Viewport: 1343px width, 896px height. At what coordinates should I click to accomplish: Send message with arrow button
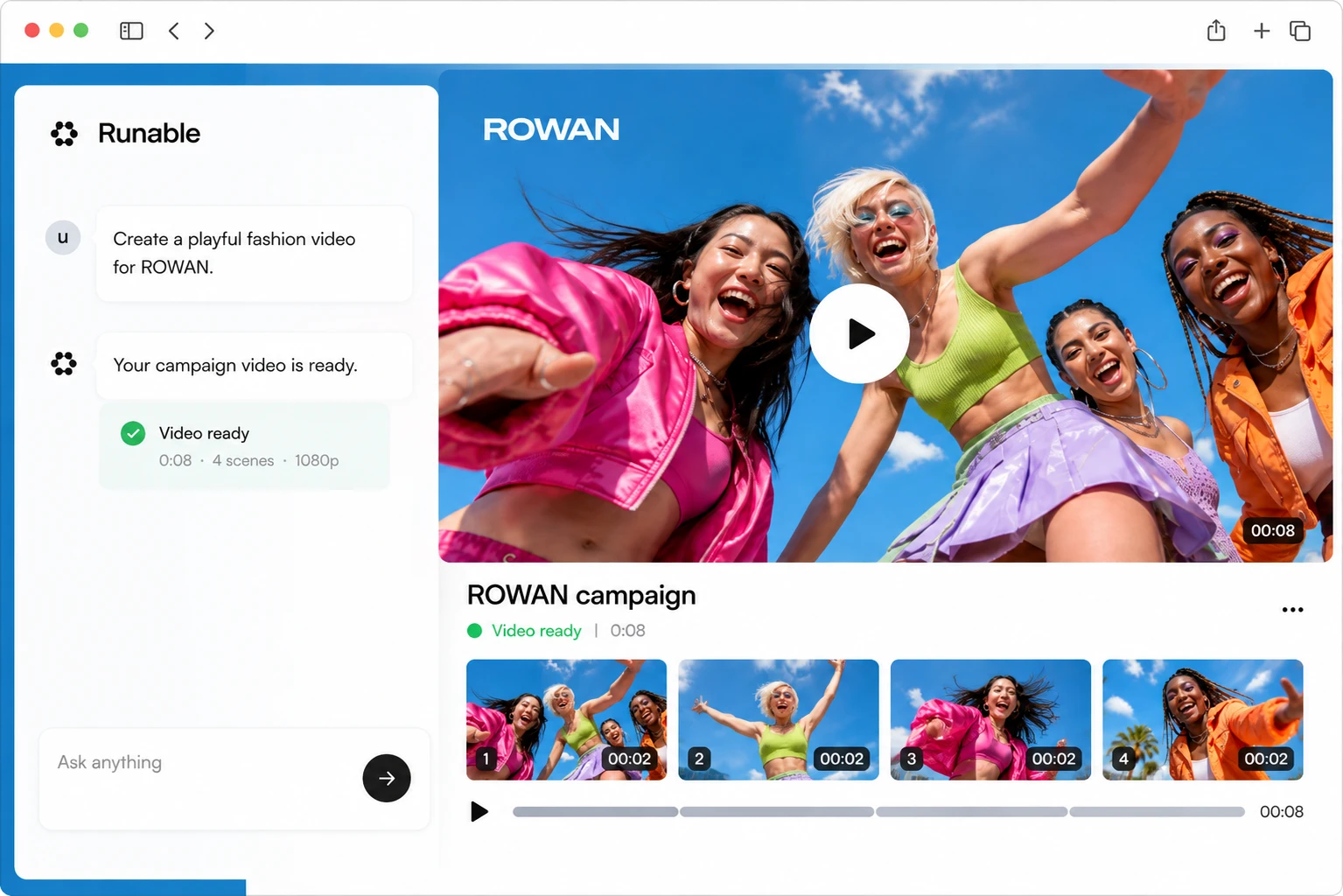pos(387,778)
